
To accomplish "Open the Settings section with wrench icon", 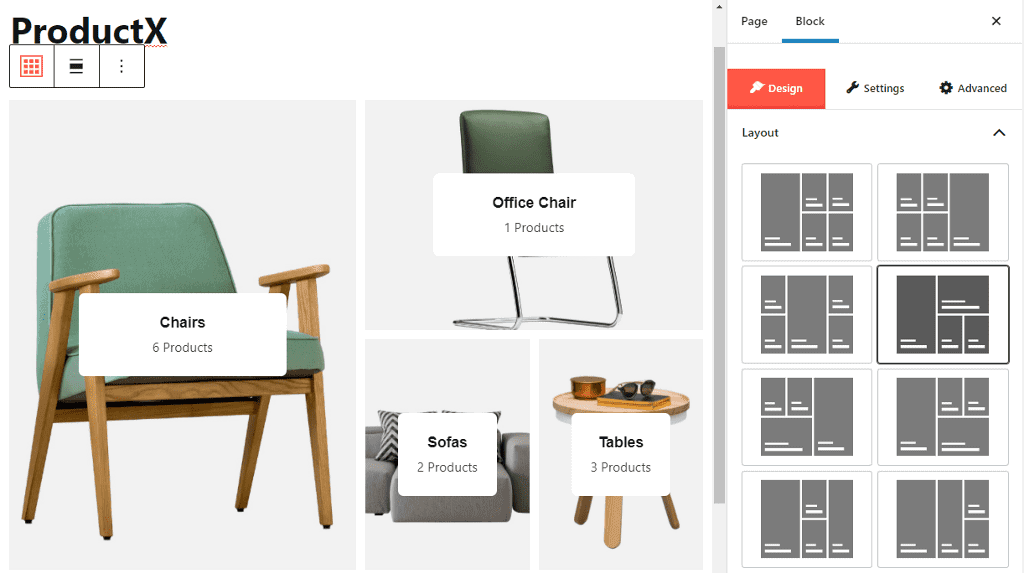I will tap(875, 88).
